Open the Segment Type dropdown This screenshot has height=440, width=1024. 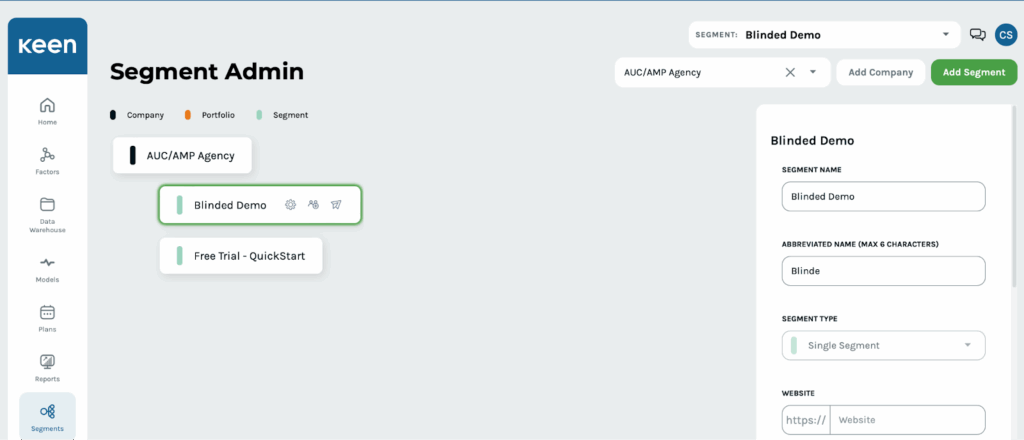[x=883, y=345]
